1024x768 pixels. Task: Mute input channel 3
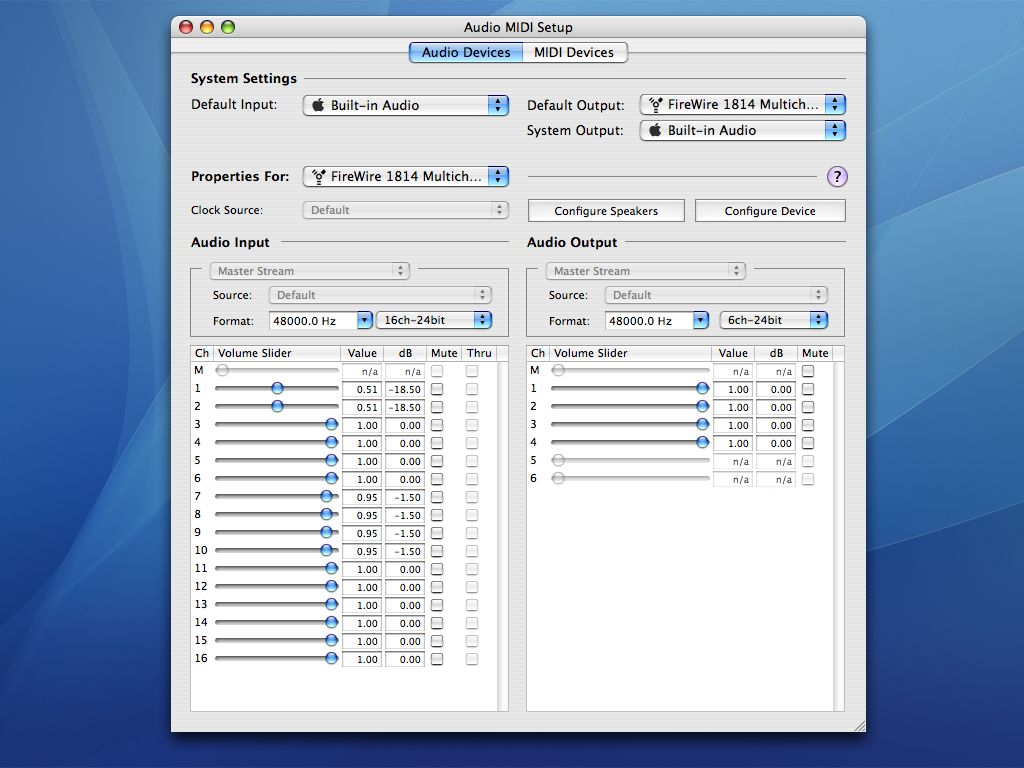coord(437,425)
